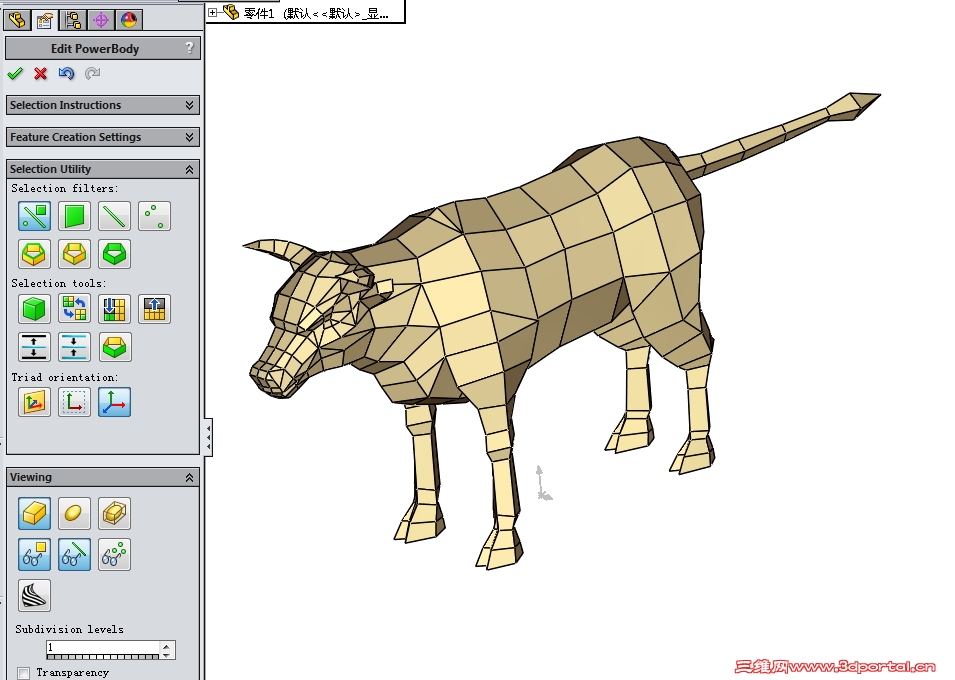
Task: Select the zebra stripes viewing icon
Action: 34,595
